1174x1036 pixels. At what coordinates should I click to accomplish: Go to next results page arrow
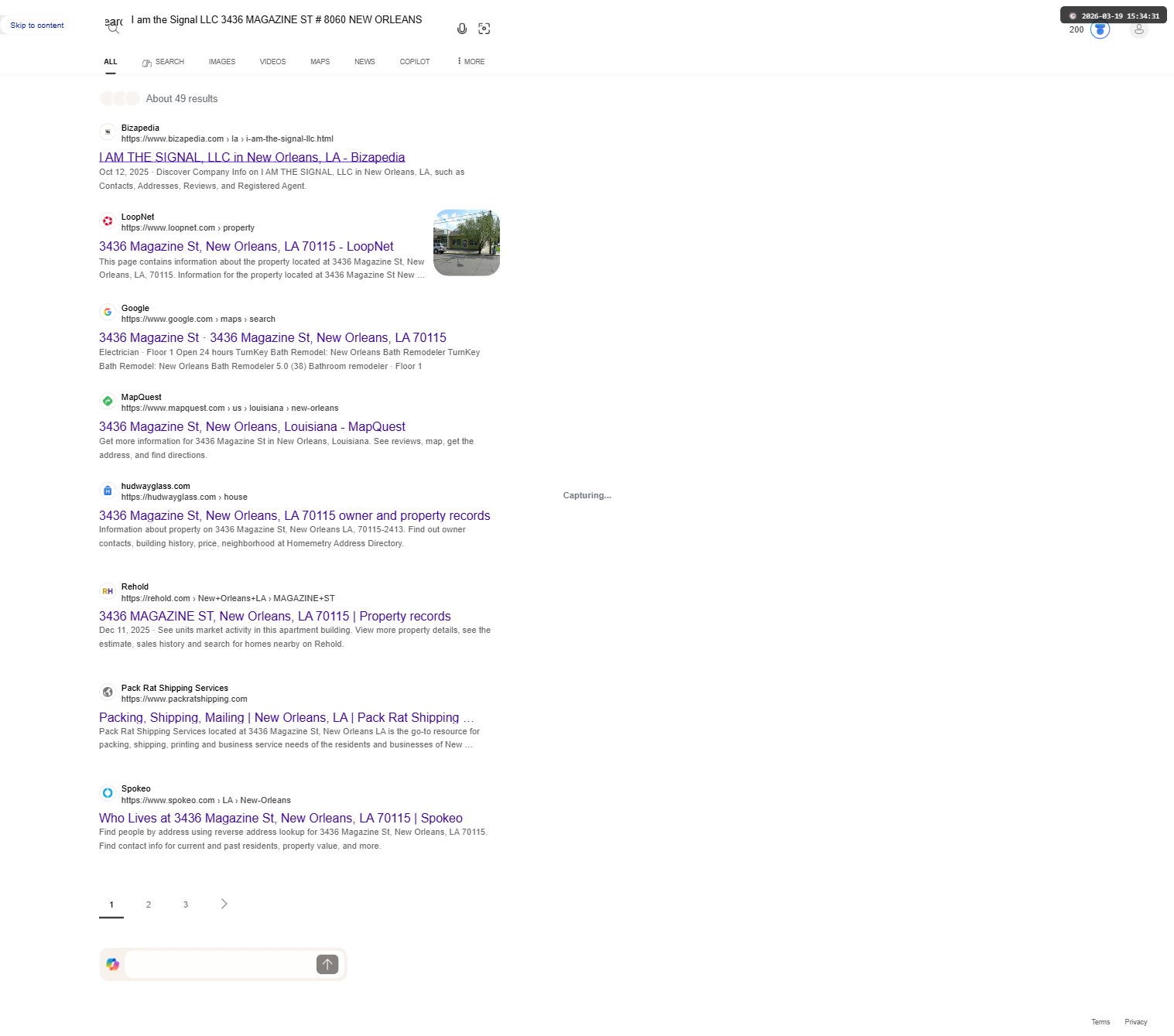[x=224, y=904]
